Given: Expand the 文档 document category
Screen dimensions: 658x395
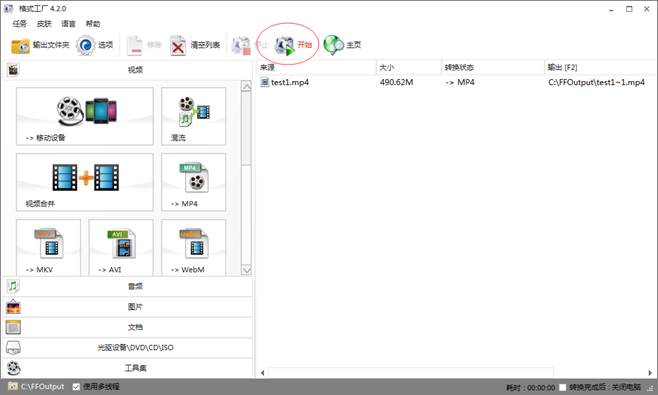Looking at the screenshot, I should pyautogui.click(x=128, y=327).
